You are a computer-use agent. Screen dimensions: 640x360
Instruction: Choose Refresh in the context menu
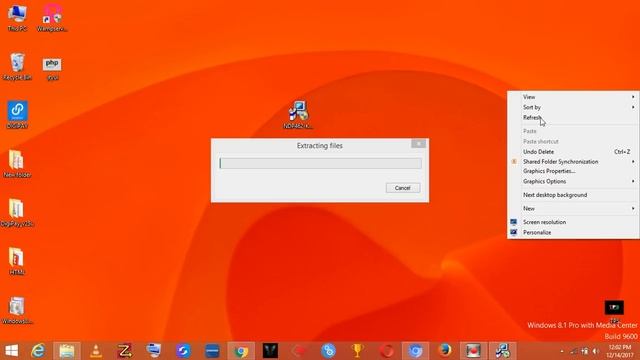tap(573, 118)
